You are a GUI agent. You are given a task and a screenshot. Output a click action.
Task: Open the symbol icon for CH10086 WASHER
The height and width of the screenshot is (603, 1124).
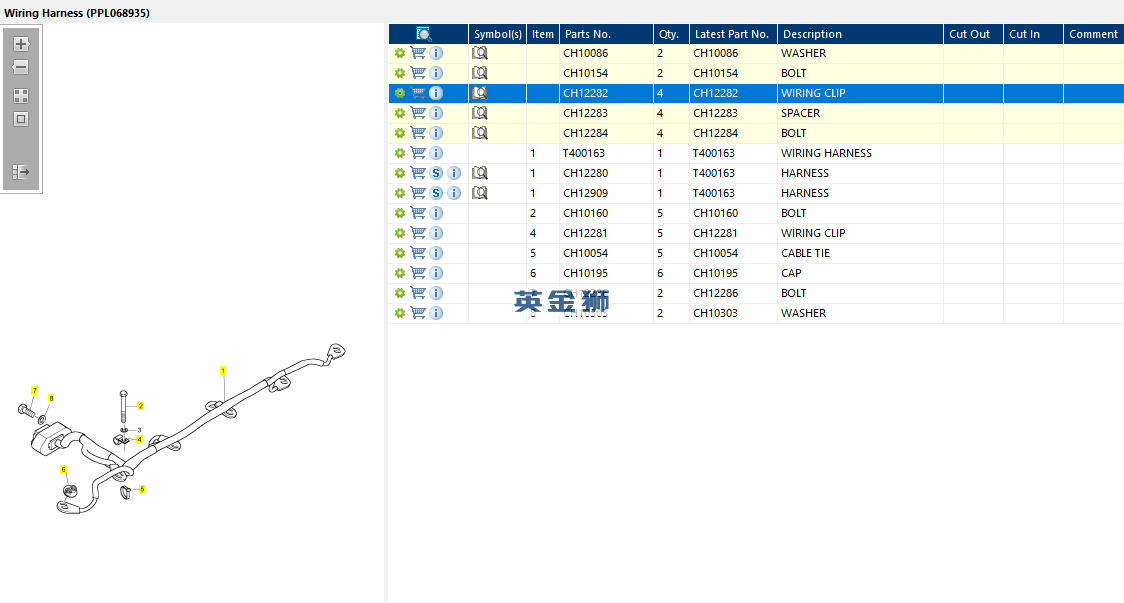[x=480, y=53]
